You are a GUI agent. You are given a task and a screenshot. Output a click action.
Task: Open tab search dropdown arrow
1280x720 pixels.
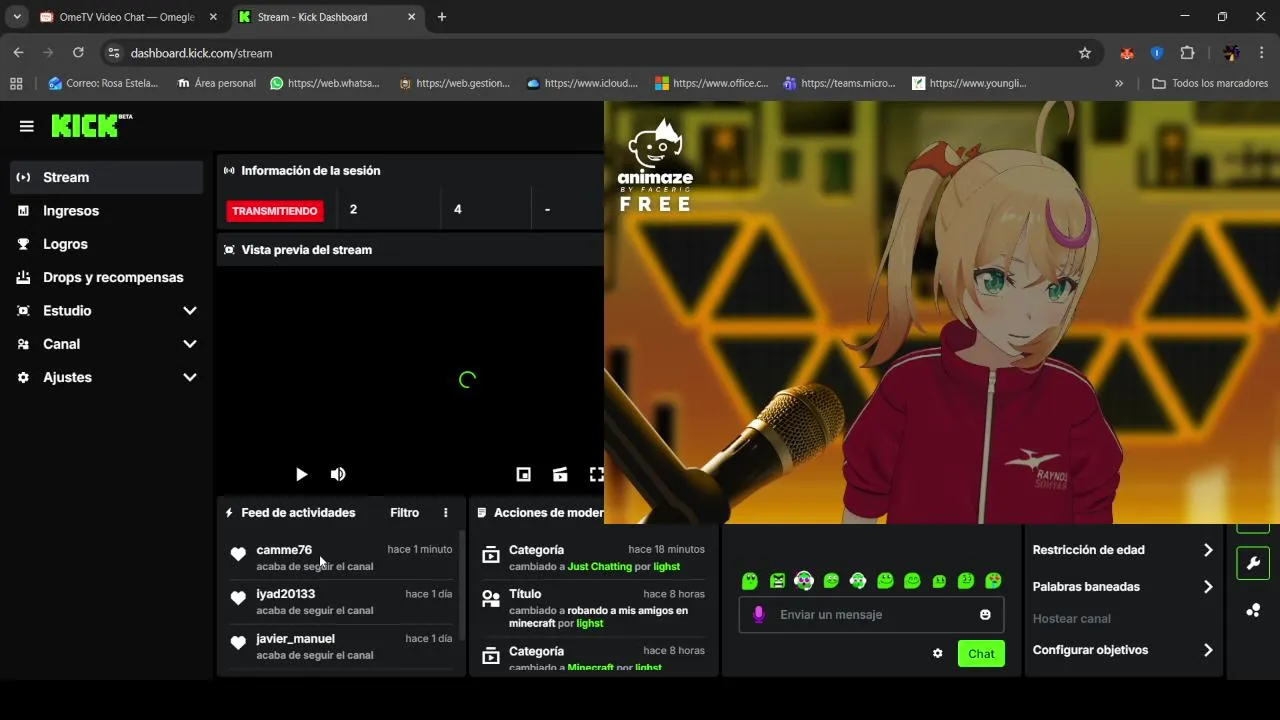click(x=17, y=17)
